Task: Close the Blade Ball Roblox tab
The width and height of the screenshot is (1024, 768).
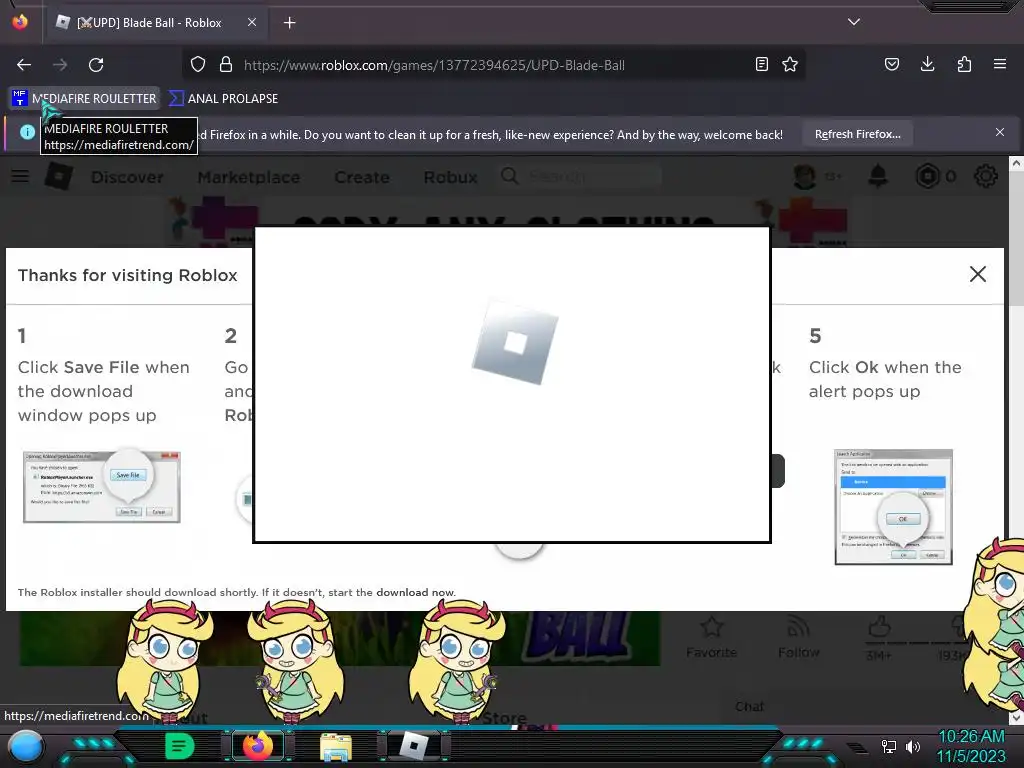Action: click(x=252, y=22)
